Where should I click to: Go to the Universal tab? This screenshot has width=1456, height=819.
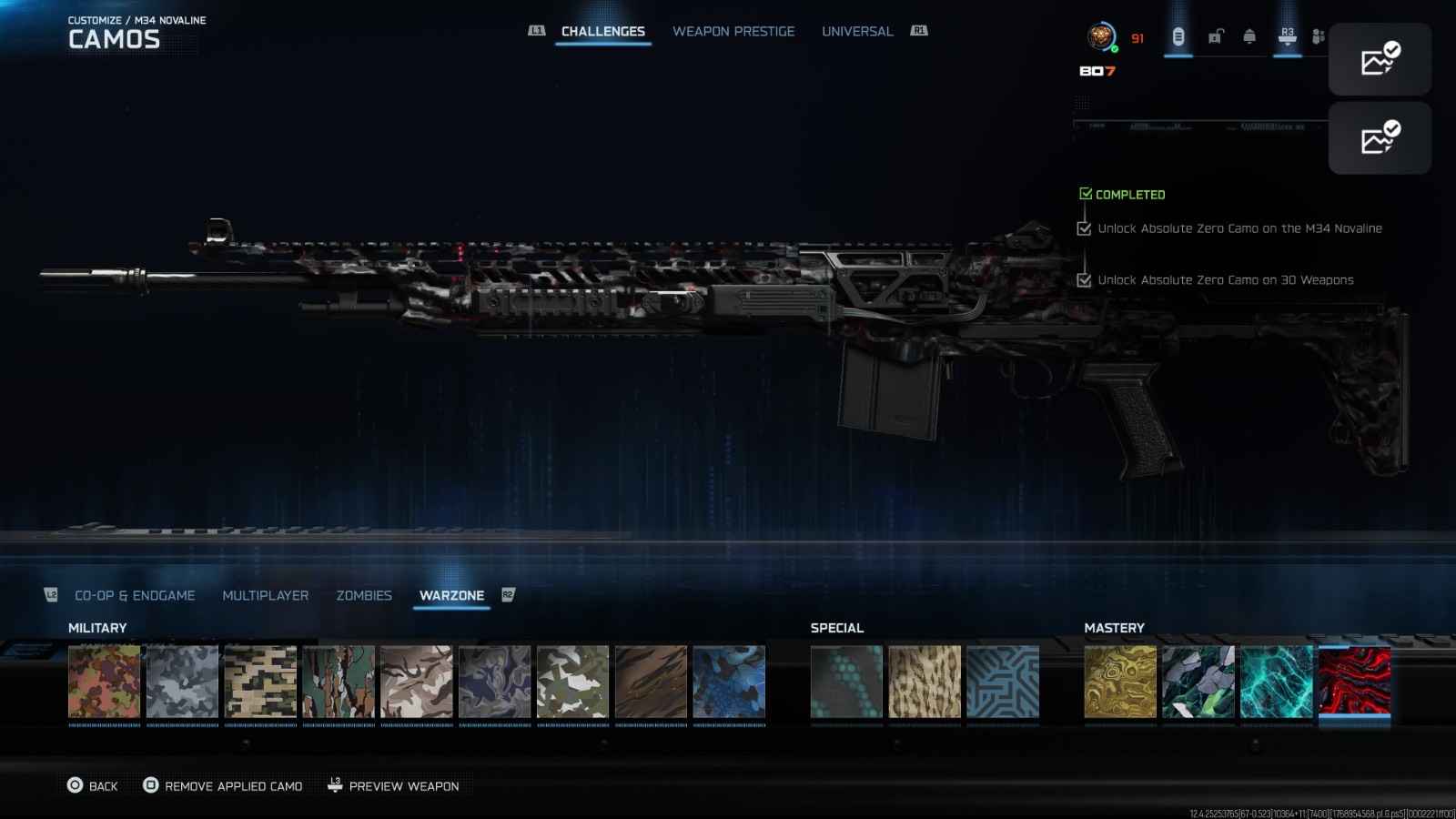tap(857, 31)
